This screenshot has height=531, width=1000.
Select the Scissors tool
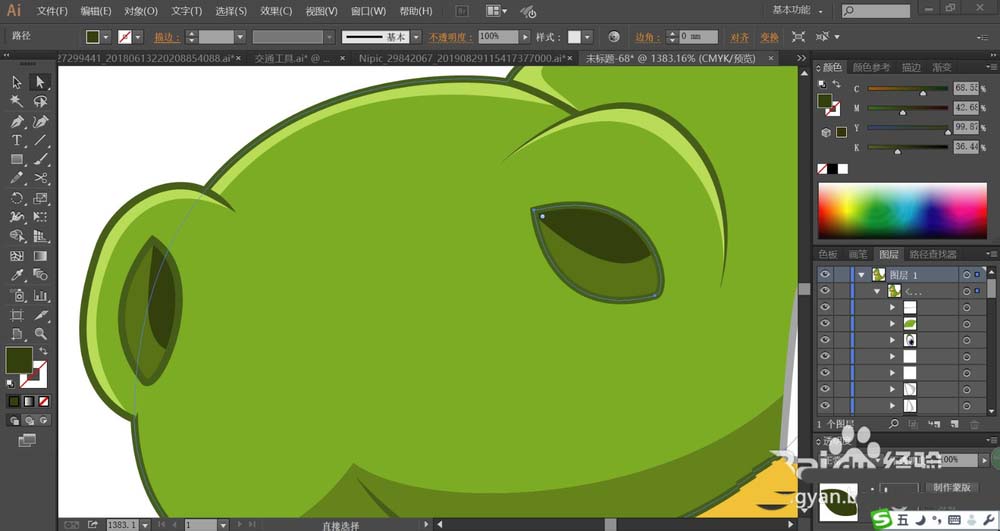[40, 178]
